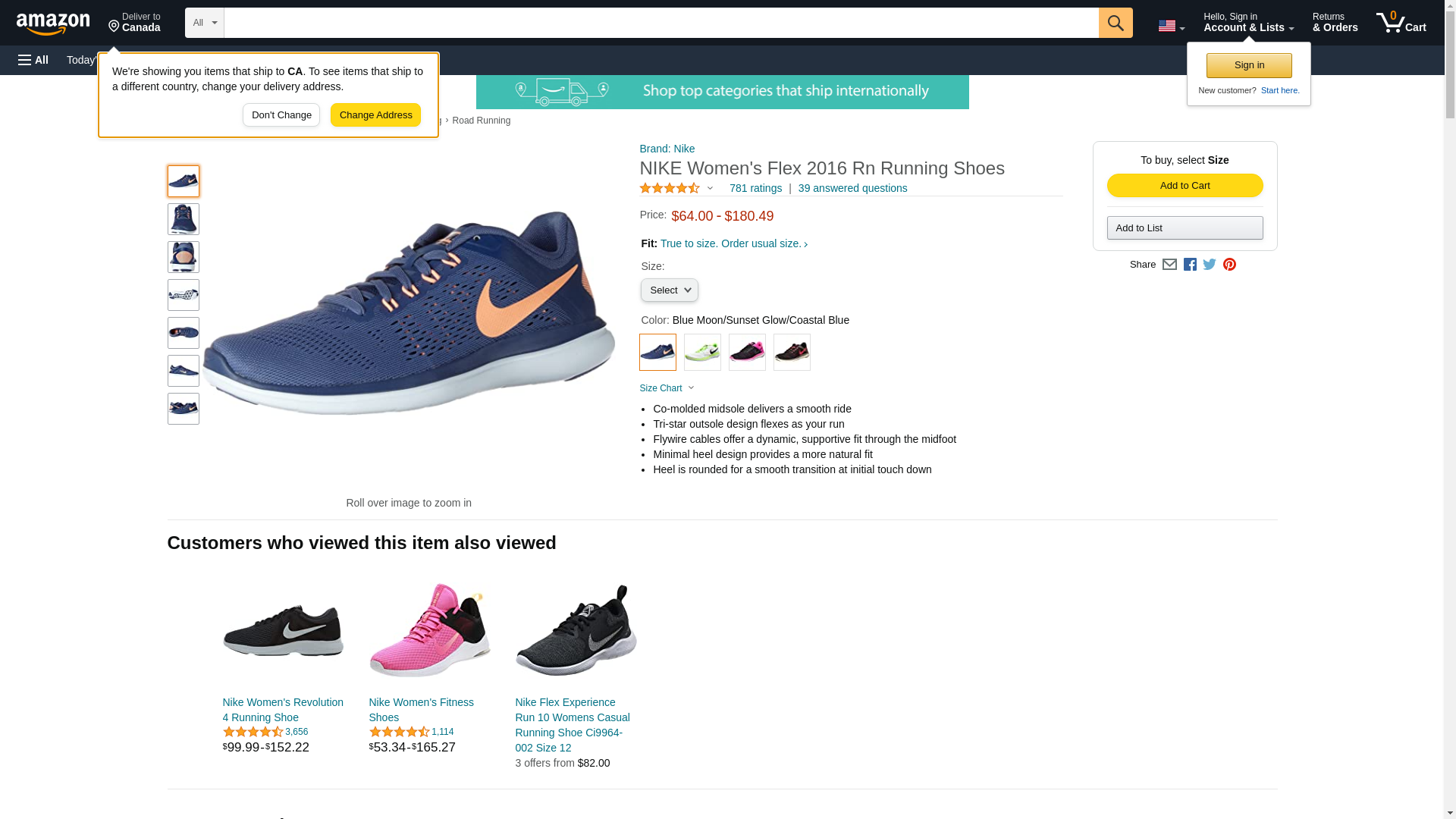Select the white and green shoe color

coord(702,353)
